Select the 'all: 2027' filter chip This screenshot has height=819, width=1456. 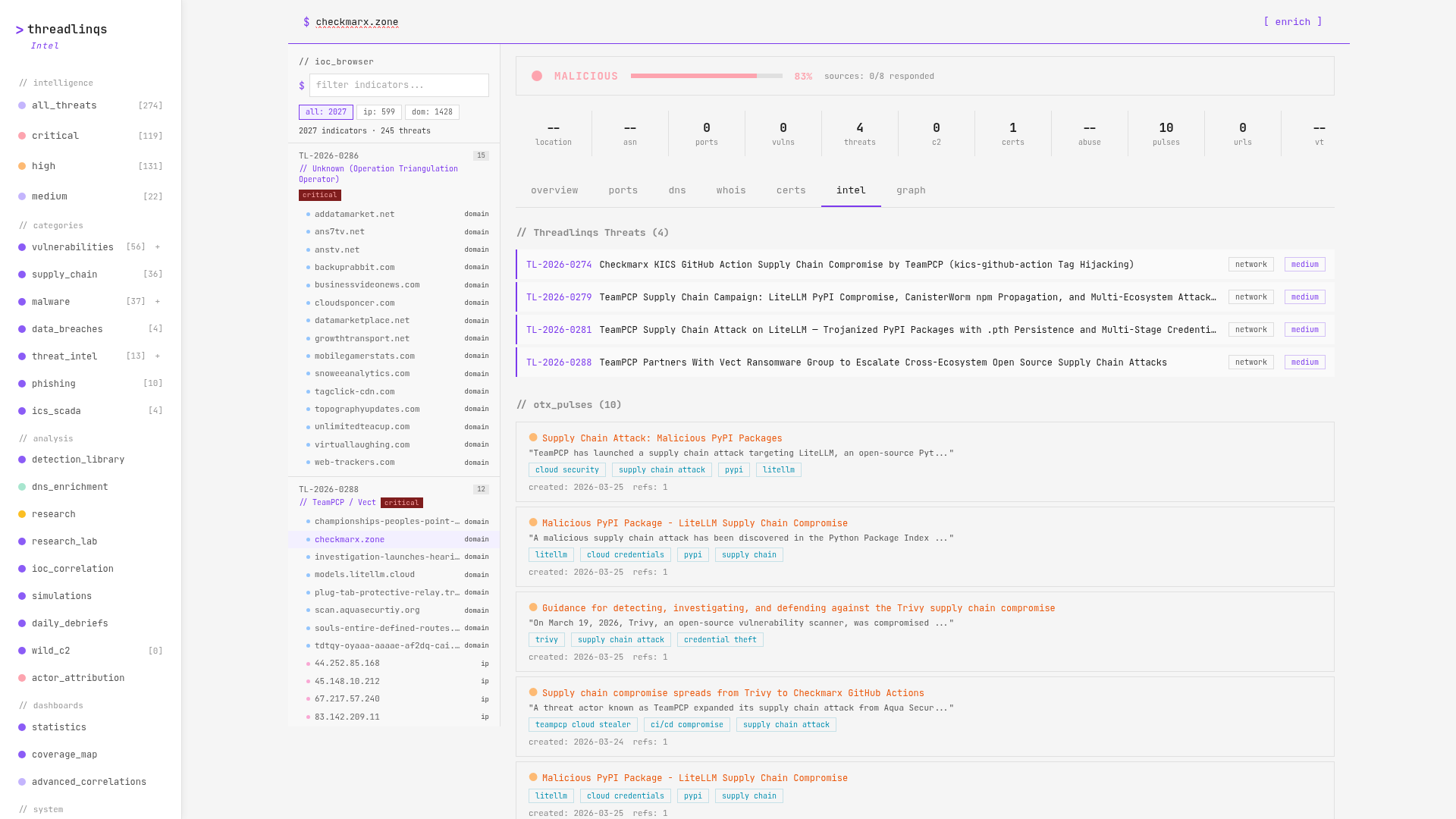click(326, 112)
